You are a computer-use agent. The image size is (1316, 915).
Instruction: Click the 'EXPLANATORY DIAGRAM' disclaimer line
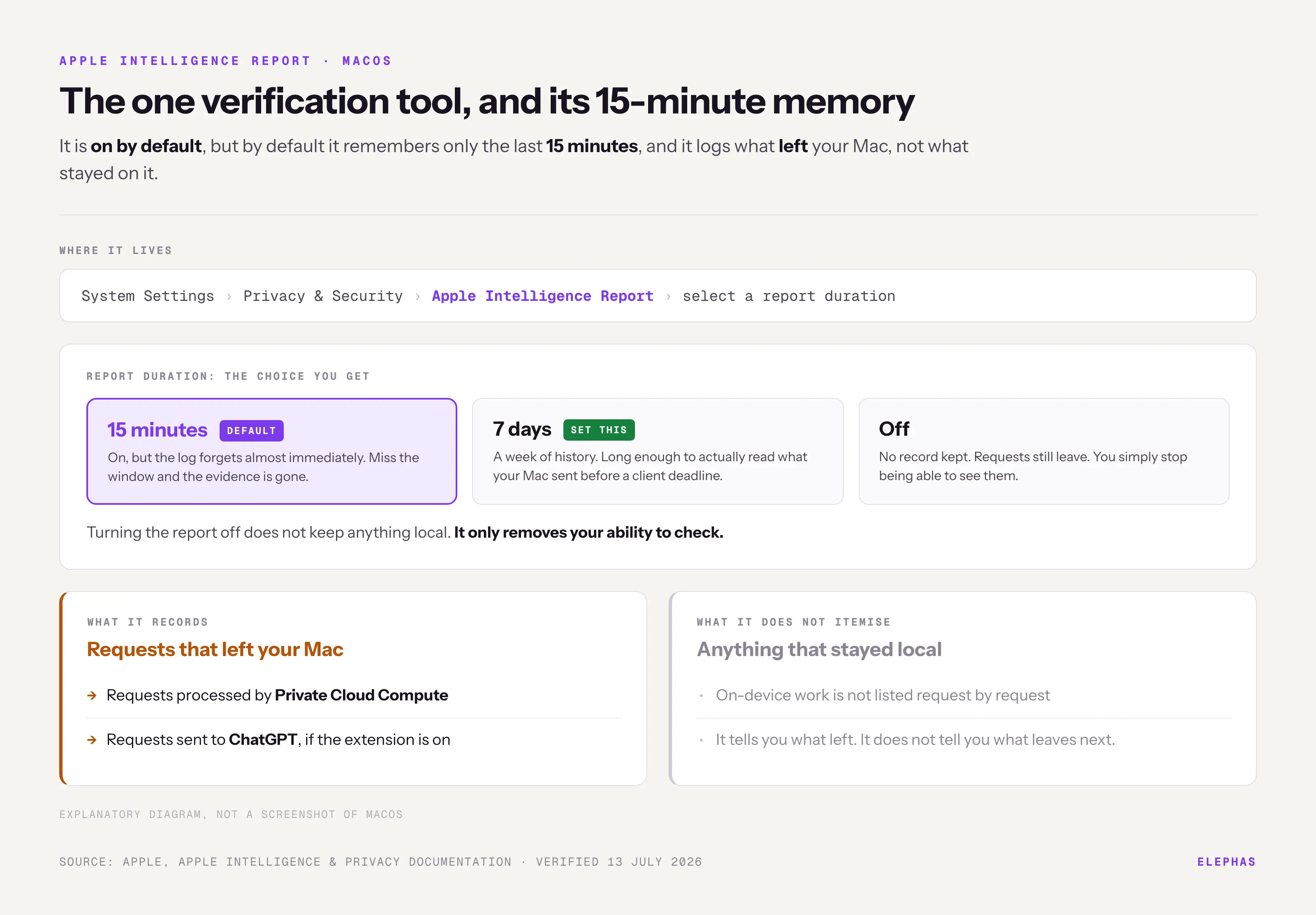click(x=231, y=815)
